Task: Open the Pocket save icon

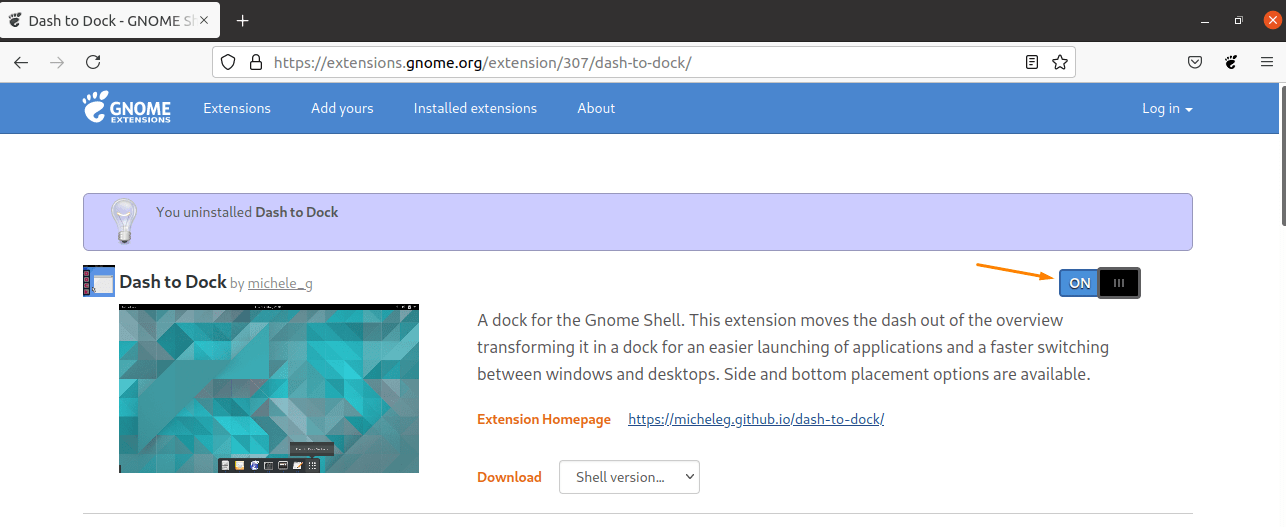Action: click(x=1195, y=62)
